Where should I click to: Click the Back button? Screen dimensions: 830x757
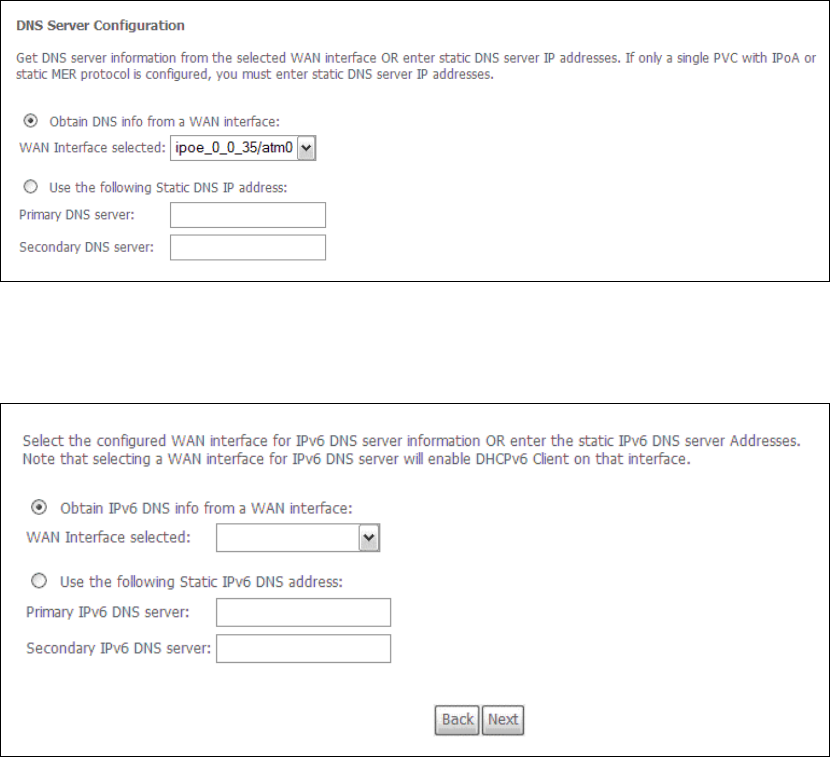[x=457, y=720]
